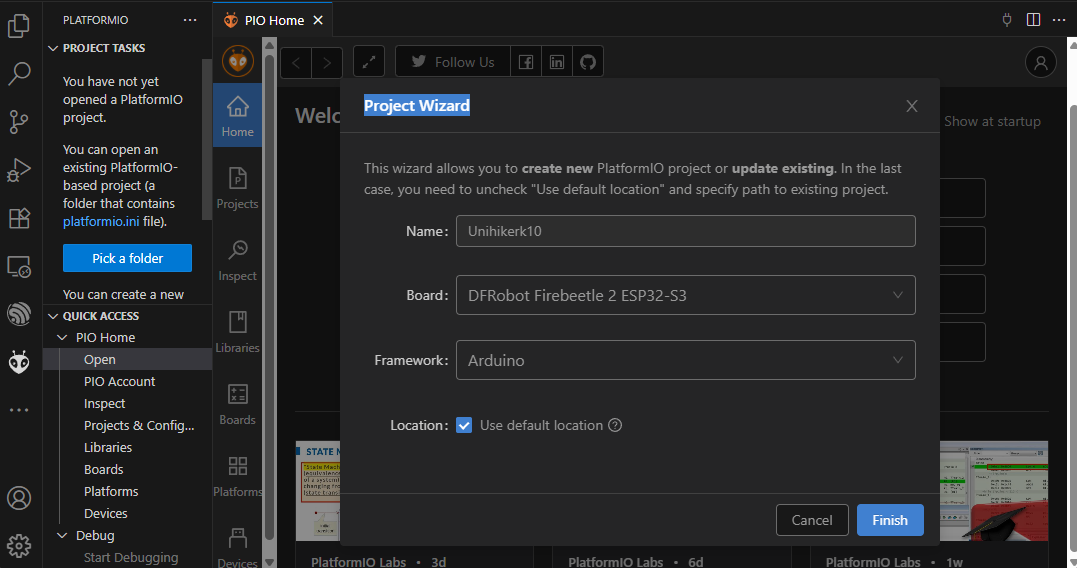Navigate forward in PIO Home toolbar
Image resolution: width=1077 pixels, height=568 pixels.
(x=327, y=63)
